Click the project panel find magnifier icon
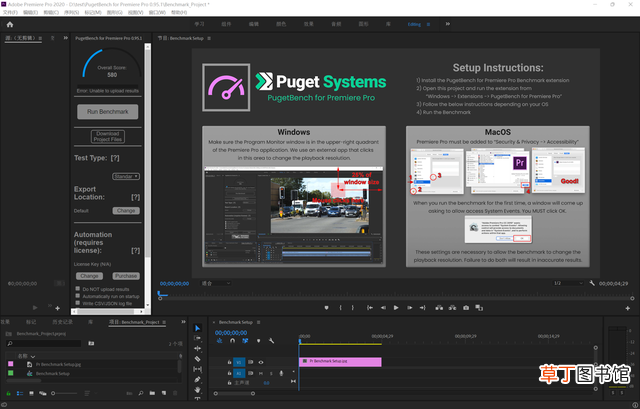The image size is (640, 409). click(141, 393)
